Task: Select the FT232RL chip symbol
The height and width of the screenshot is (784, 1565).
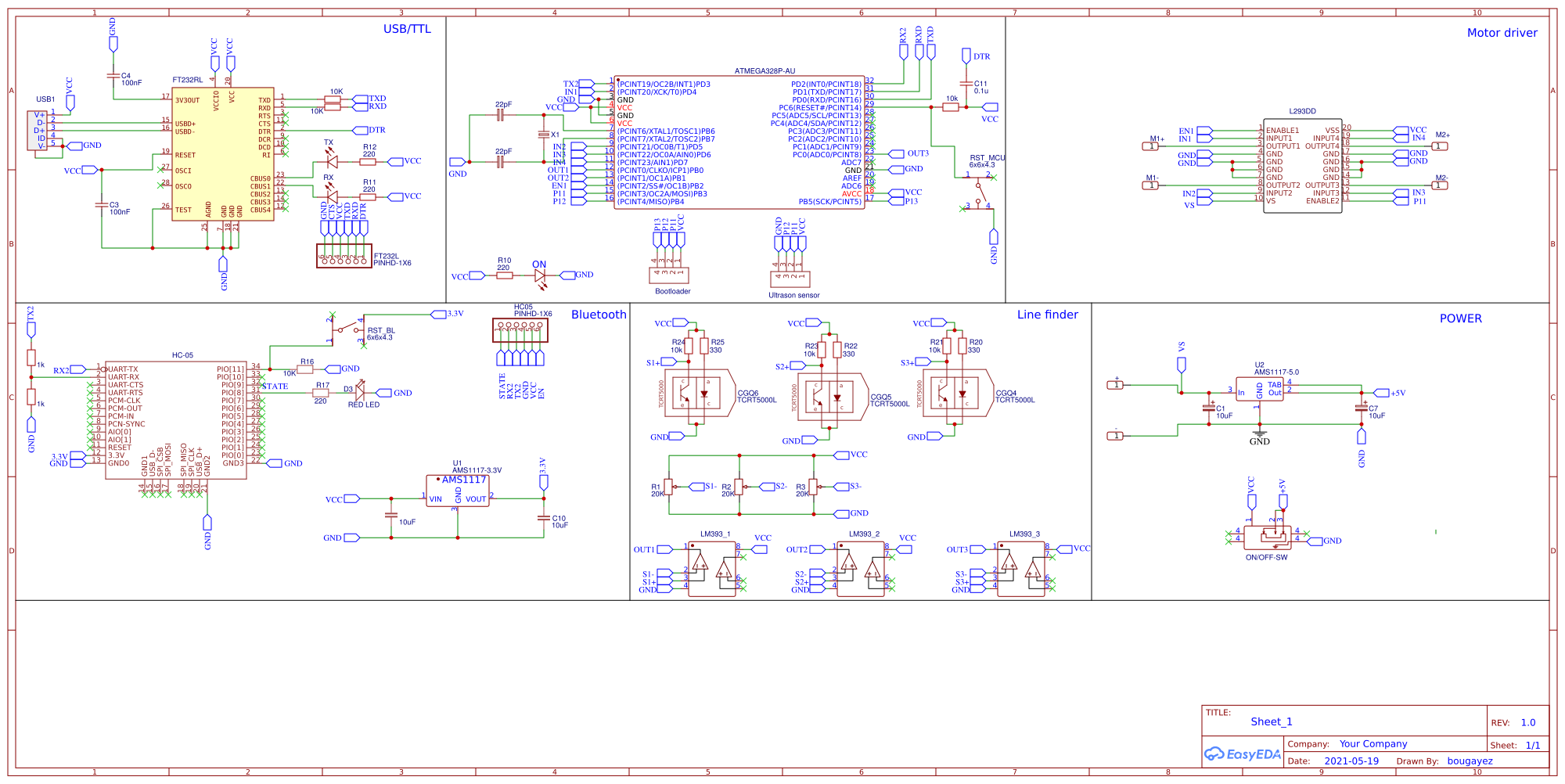Action: (222, 154)
